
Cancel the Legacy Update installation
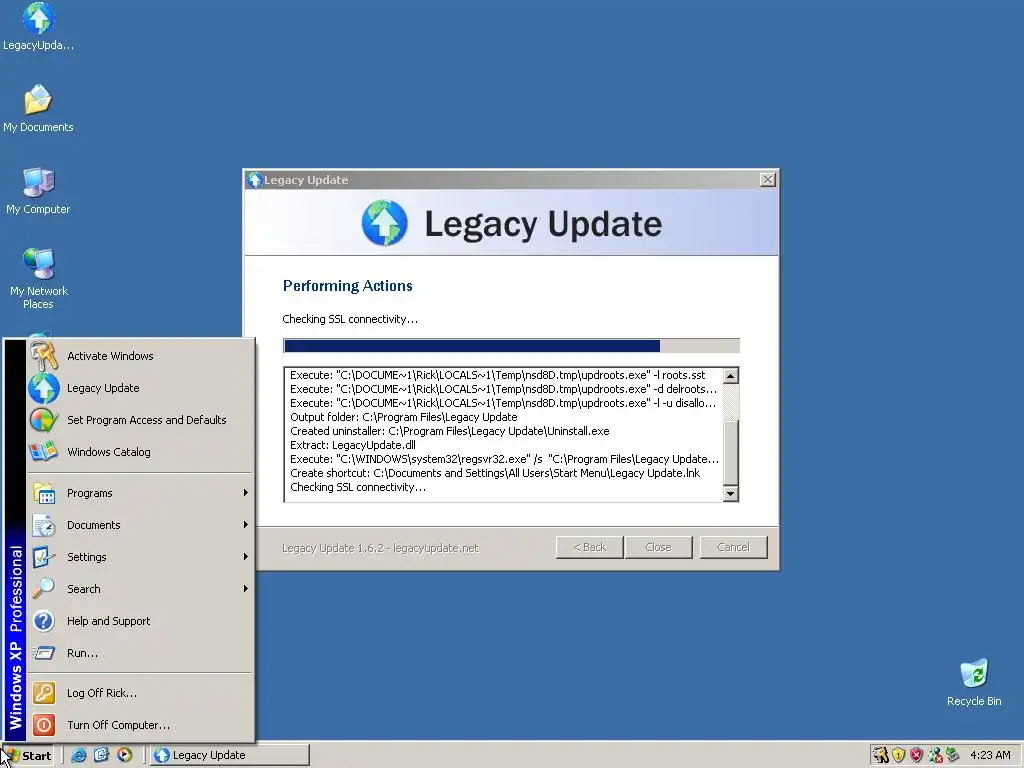[733, 547]
